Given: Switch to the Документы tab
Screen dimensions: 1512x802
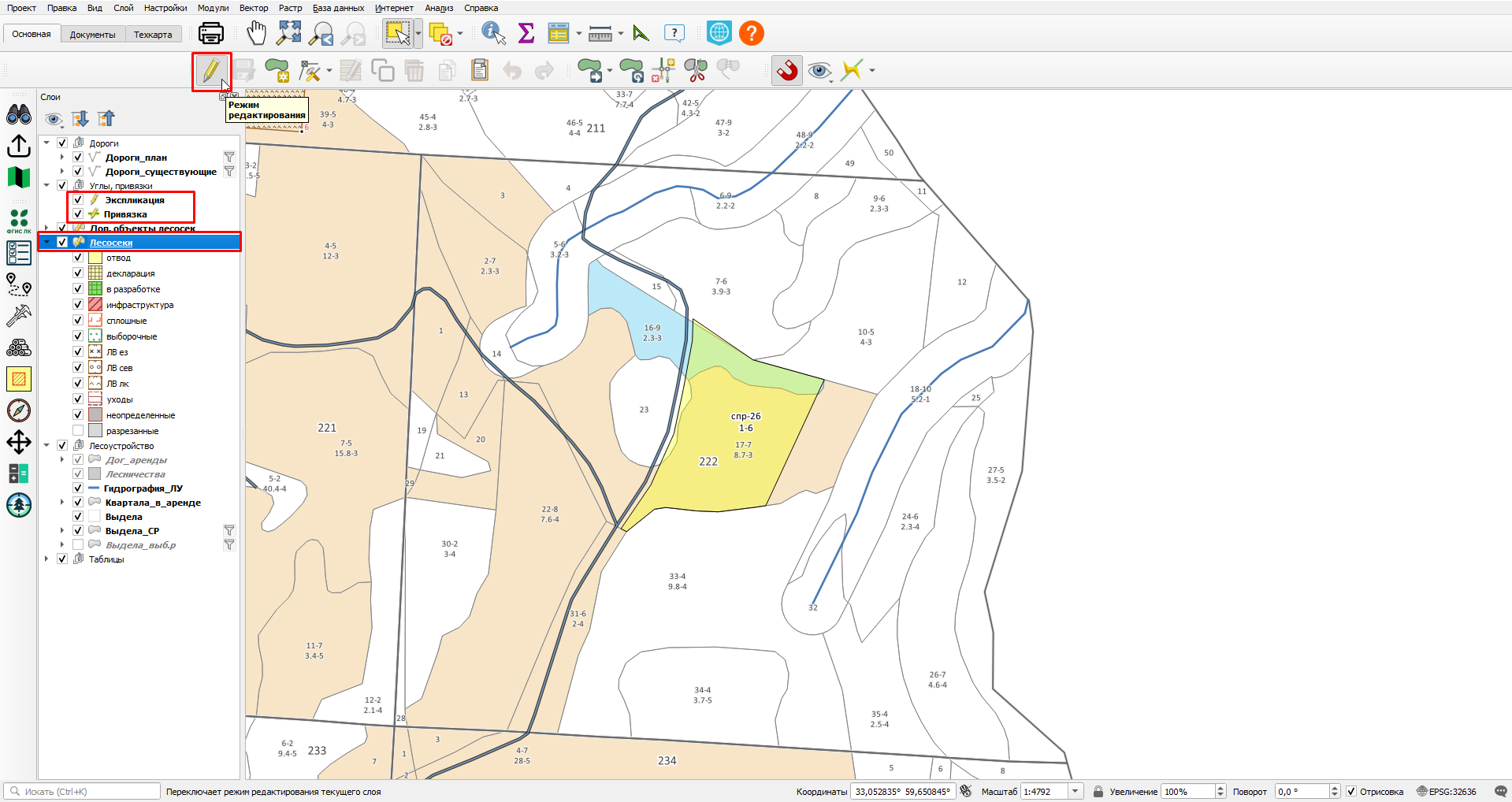Looking at the screenshot, I should tap(92, 34).
